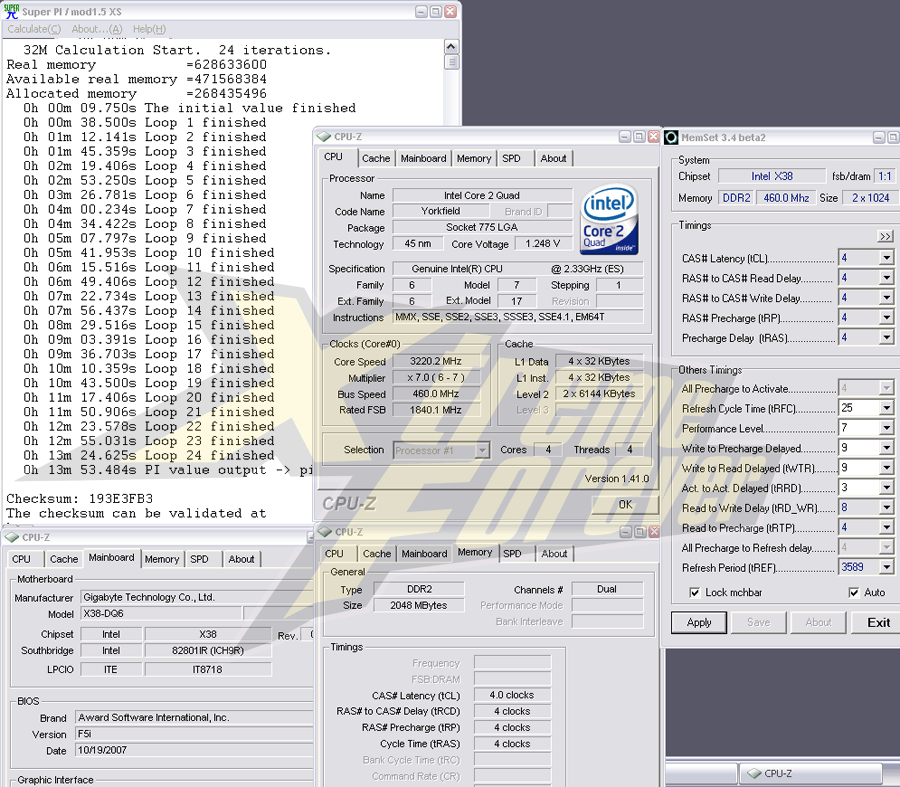Click the Checksum: 193E3FB3 line
Viewport: 900px width, 787px height.
point(79,498)
